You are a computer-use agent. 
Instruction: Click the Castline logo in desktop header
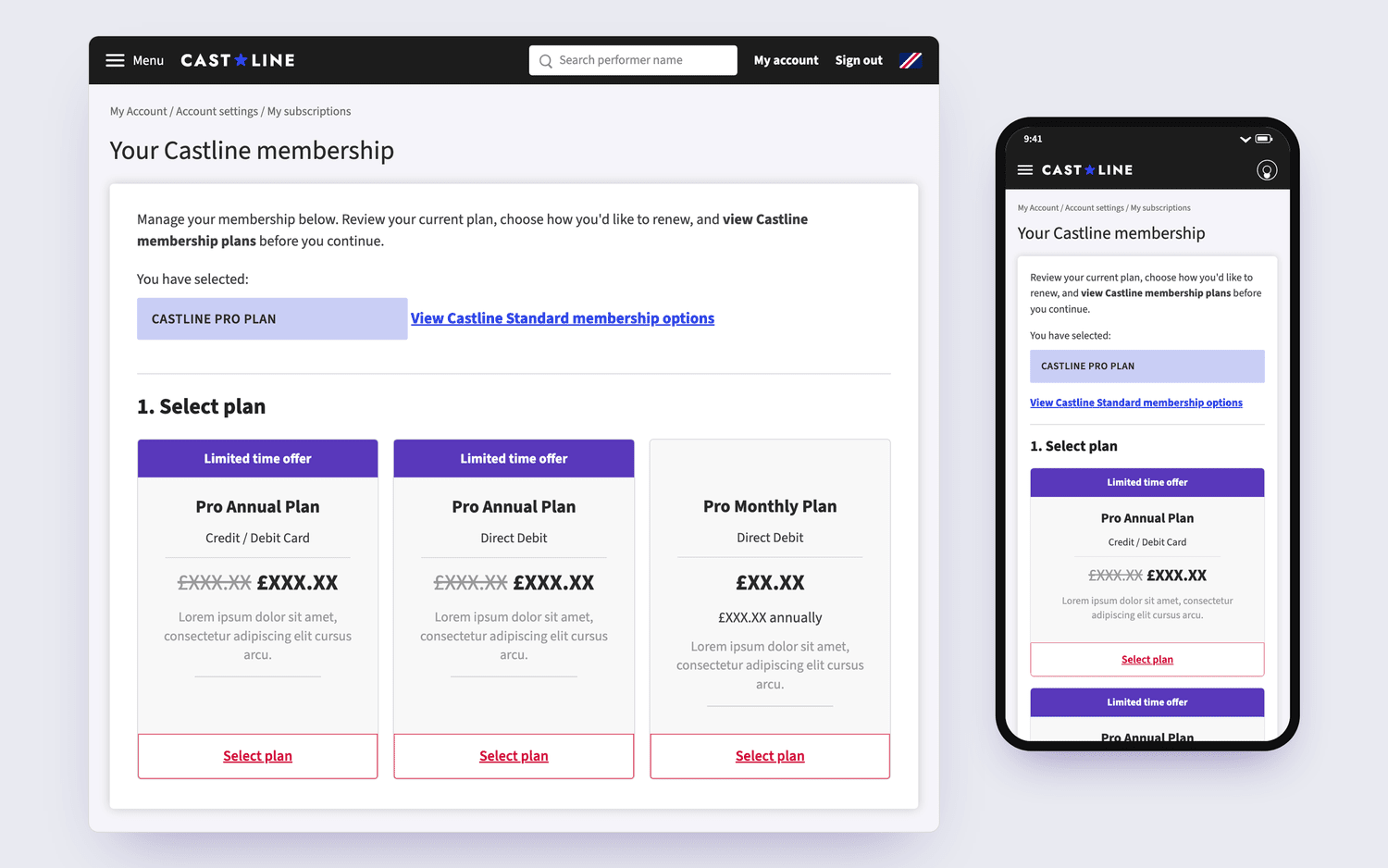tap(238, 60)
